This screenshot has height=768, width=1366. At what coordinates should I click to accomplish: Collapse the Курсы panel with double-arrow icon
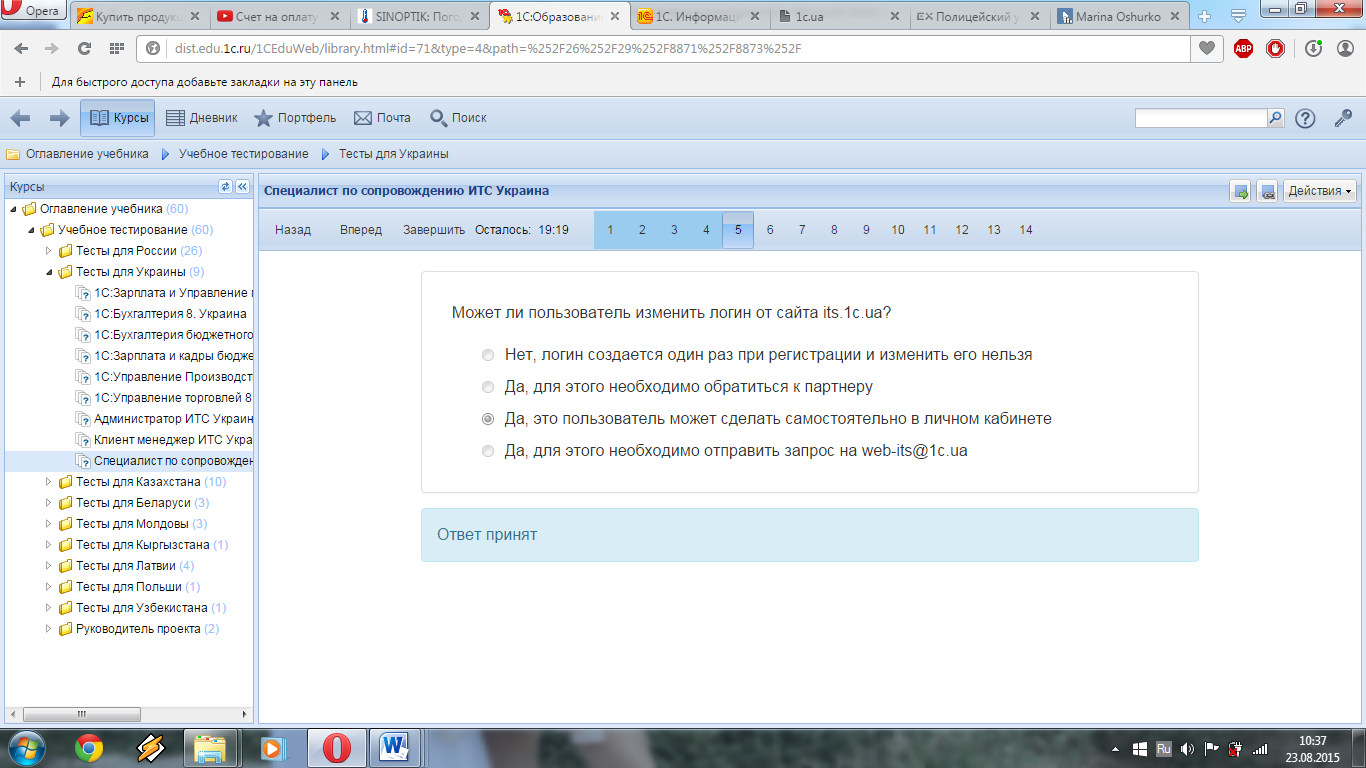(x=242, y=186)
